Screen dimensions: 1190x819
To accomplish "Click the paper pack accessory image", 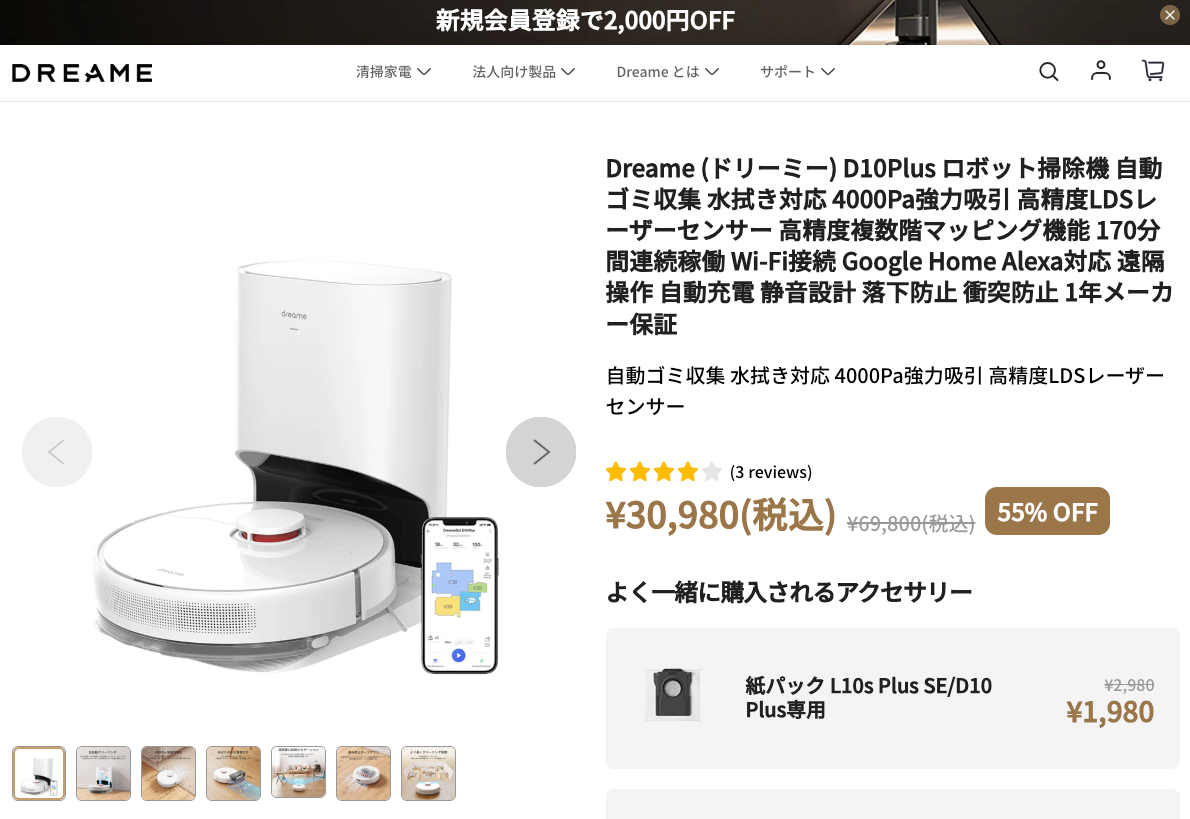I will pos(672,695).
